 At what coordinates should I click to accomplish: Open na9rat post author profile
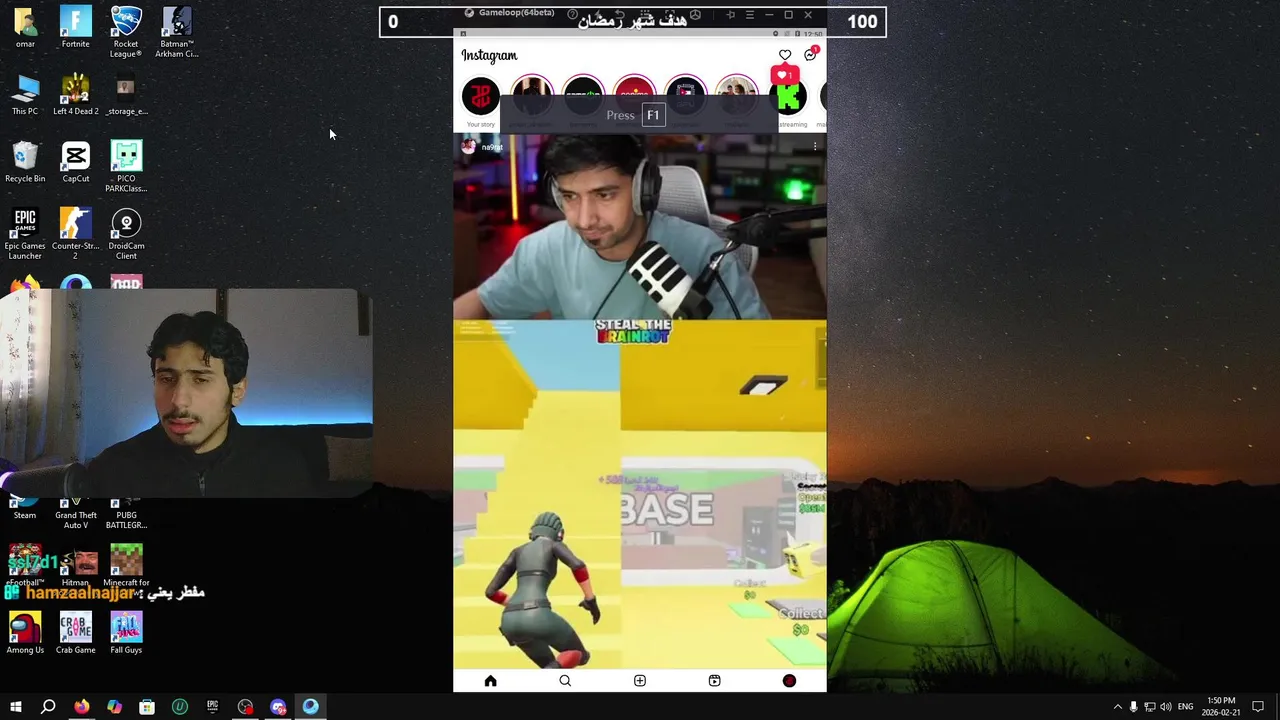[492, 147]
